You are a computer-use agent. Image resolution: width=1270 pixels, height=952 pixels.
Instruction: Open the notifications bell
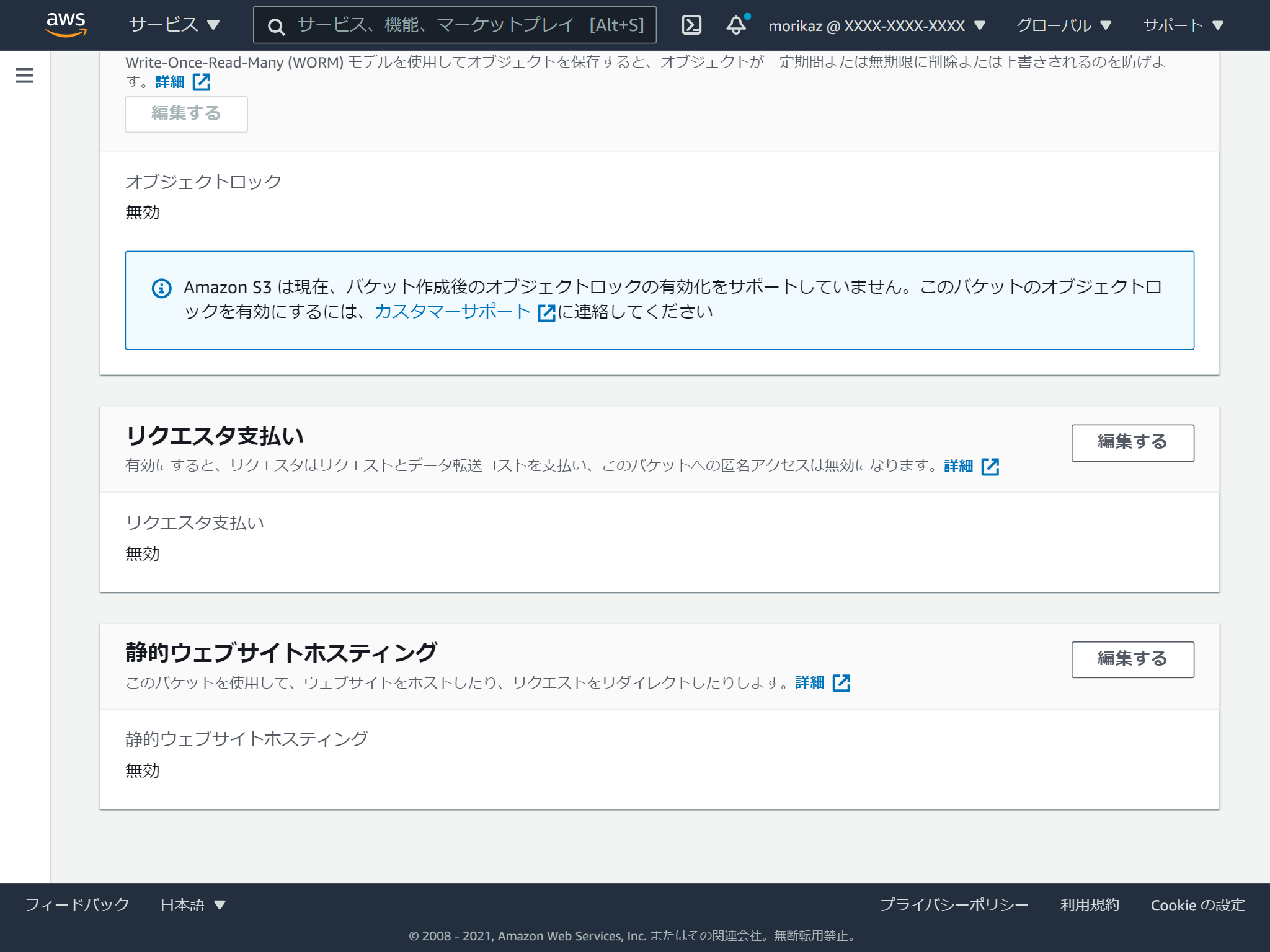pos(737,25)
